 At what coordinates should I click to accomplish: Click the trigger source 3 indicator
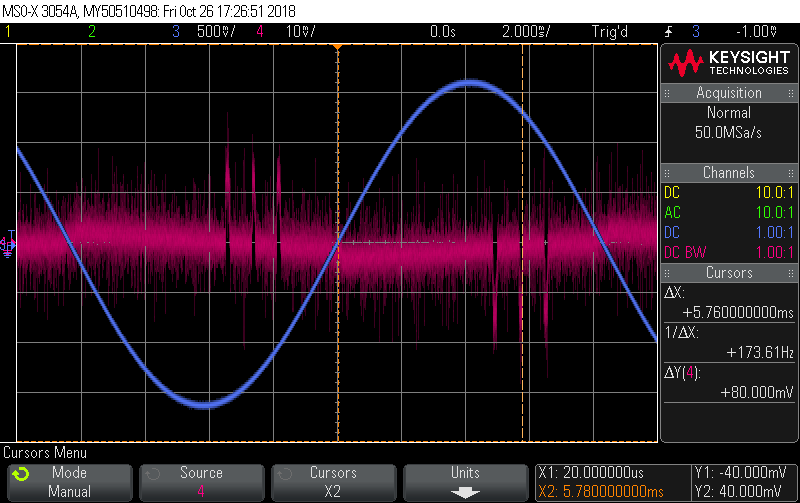pos(696,32)
